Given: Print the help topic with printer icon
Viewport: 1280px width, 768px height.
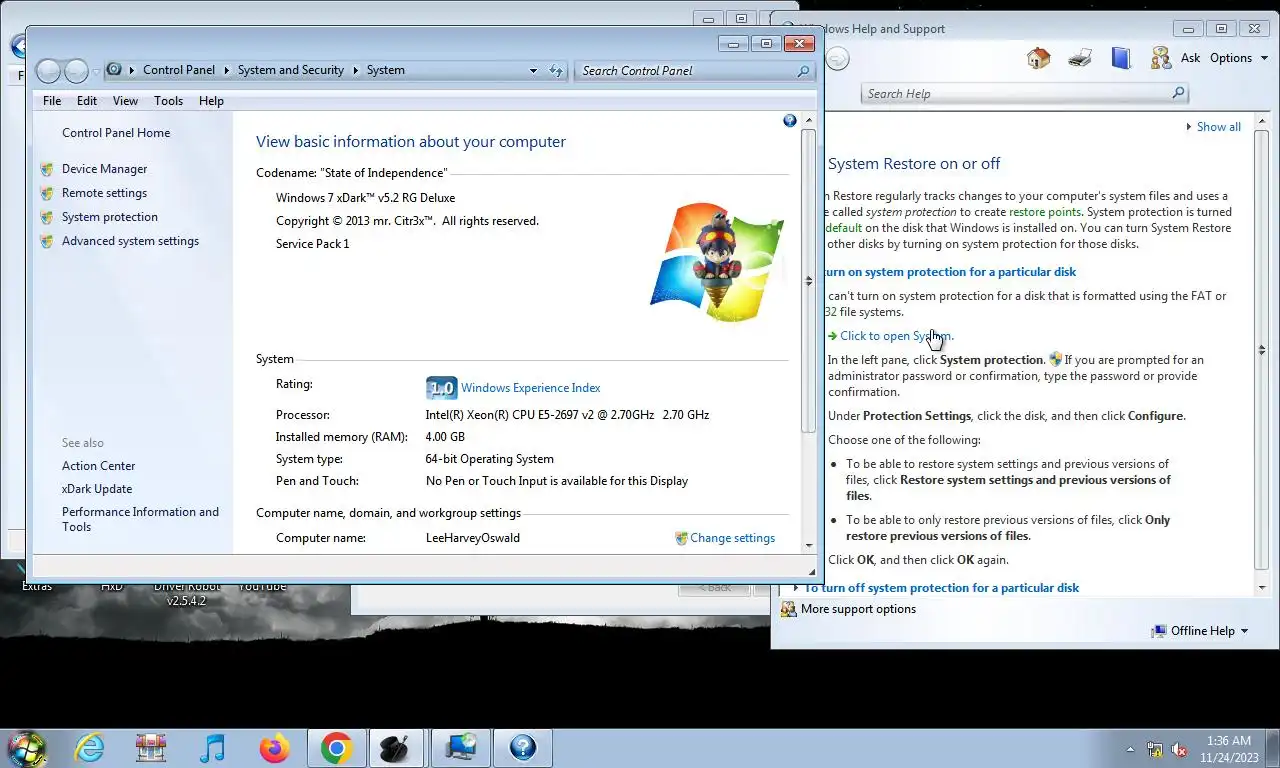Looking at the screenshot, I should [1080, 58].
